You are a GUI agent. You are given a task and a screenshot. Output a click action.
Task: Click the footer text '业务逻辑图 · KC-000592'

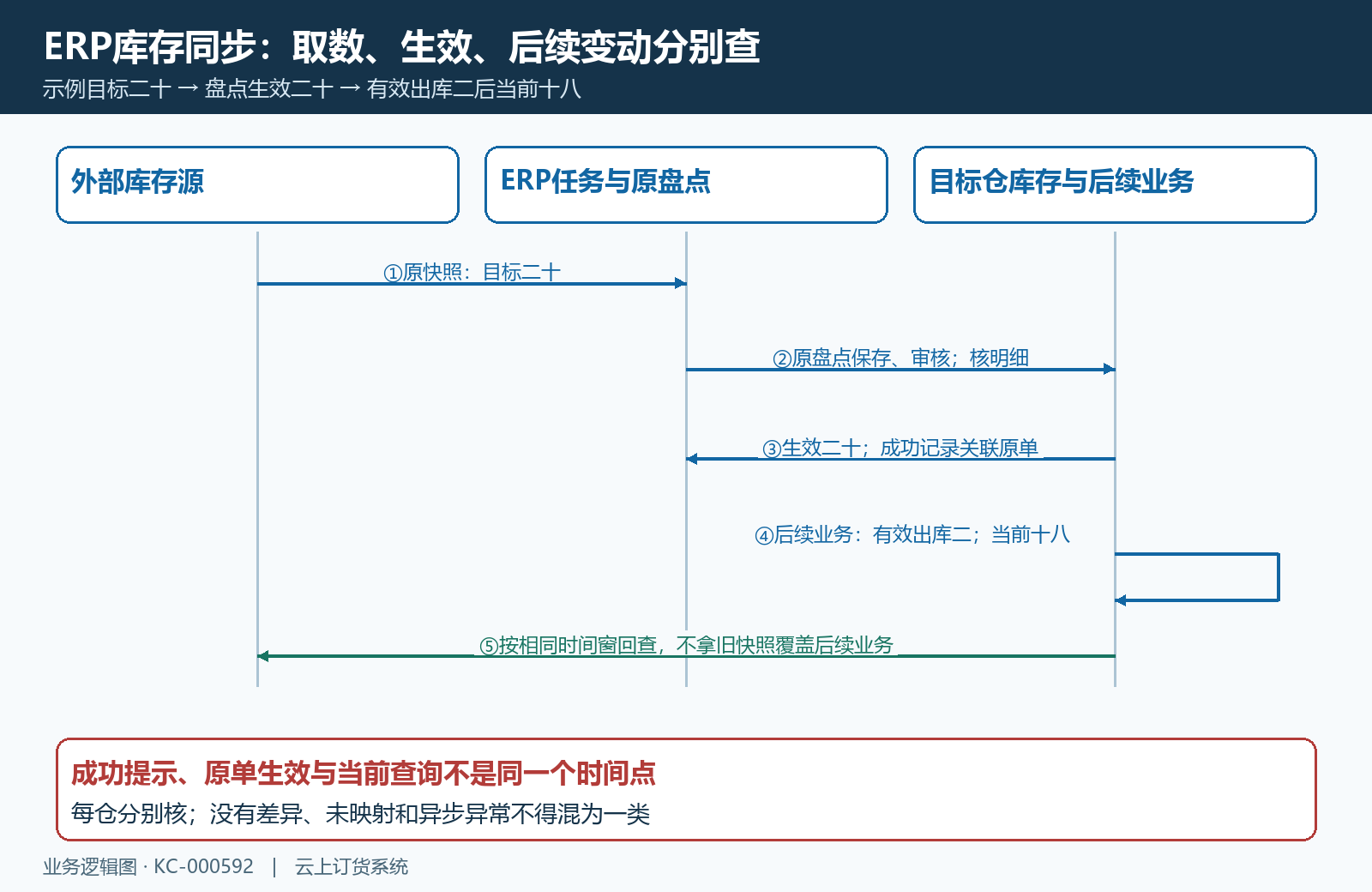point(148,866)
